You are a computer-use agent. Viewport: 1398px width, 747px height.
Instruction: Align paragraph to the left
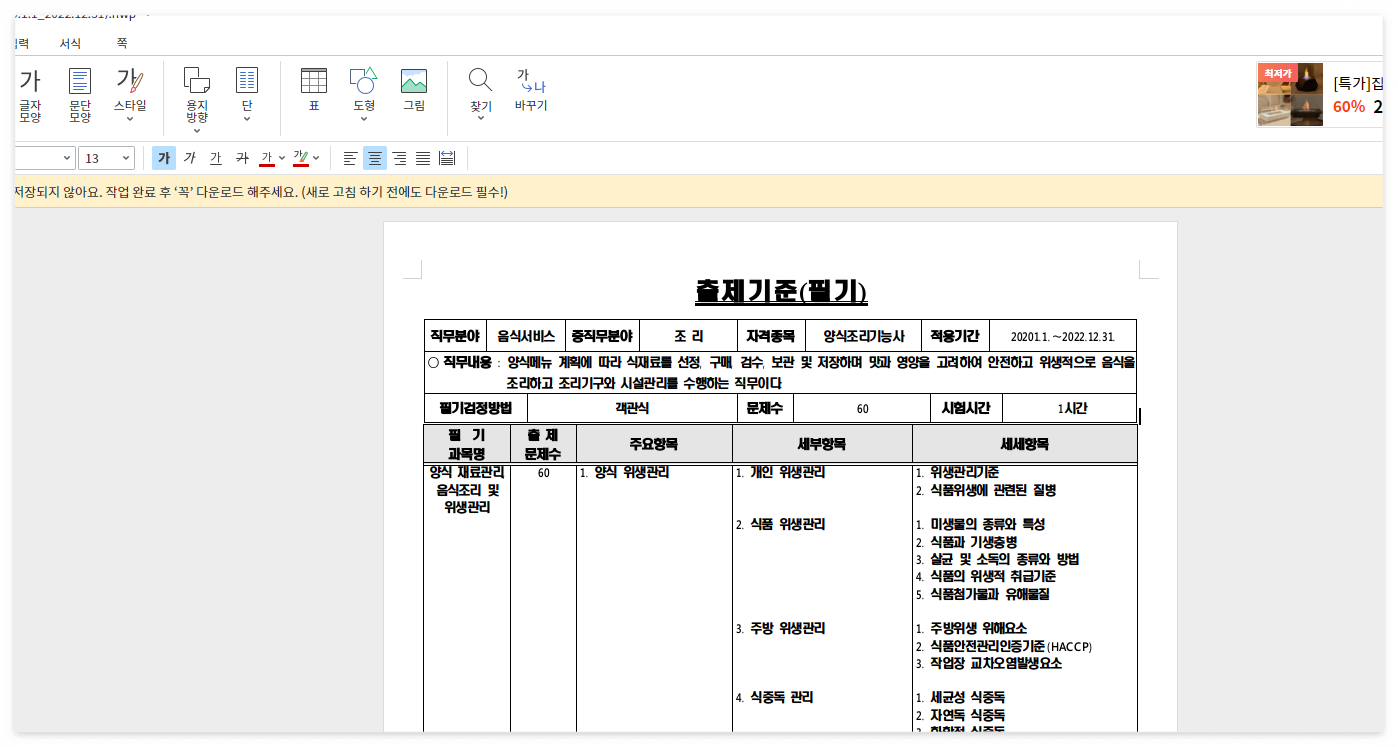[x=350, y=158]
